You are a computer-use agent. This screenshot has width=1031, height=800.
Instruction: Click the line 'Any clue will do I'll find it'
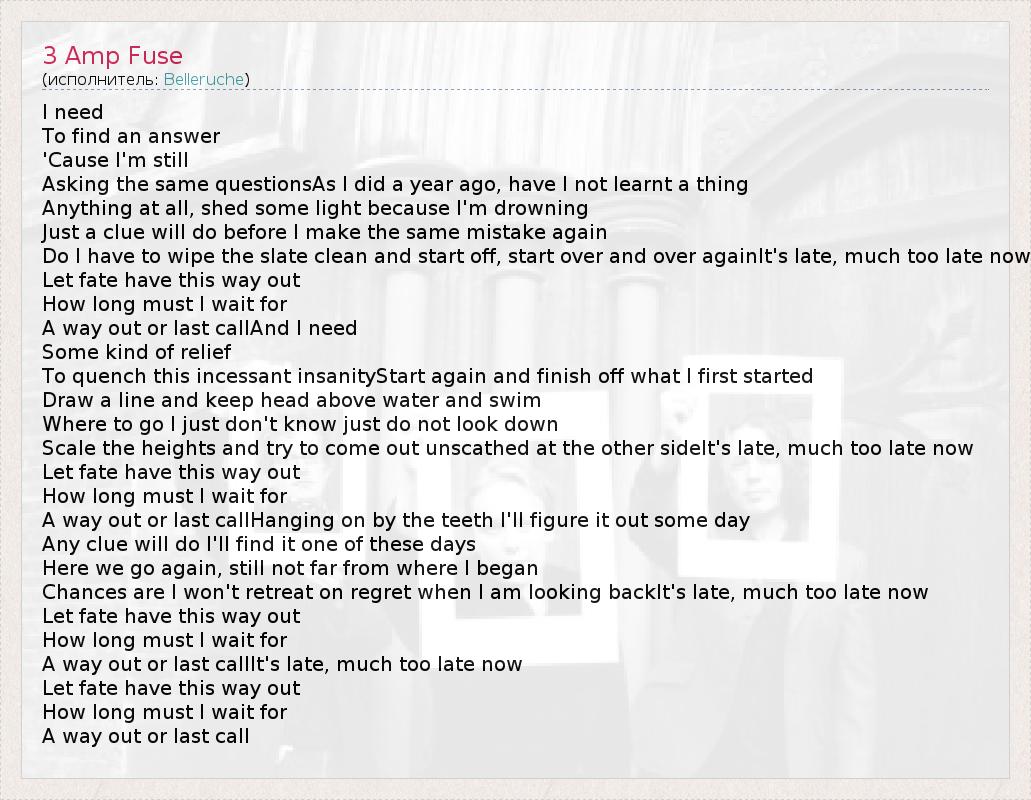(x=259, y=544)
